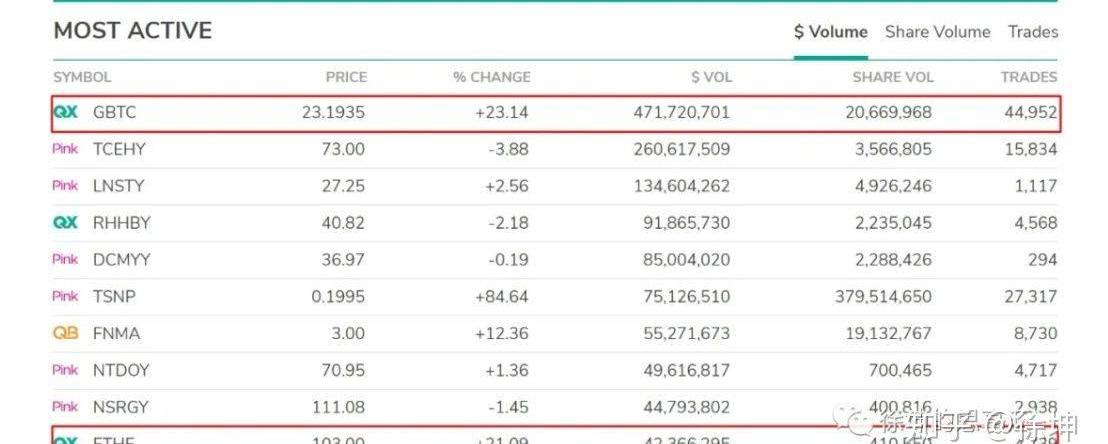Open the FNMA symbol link
Screen dimensions: 1108x444
point(117,333)
